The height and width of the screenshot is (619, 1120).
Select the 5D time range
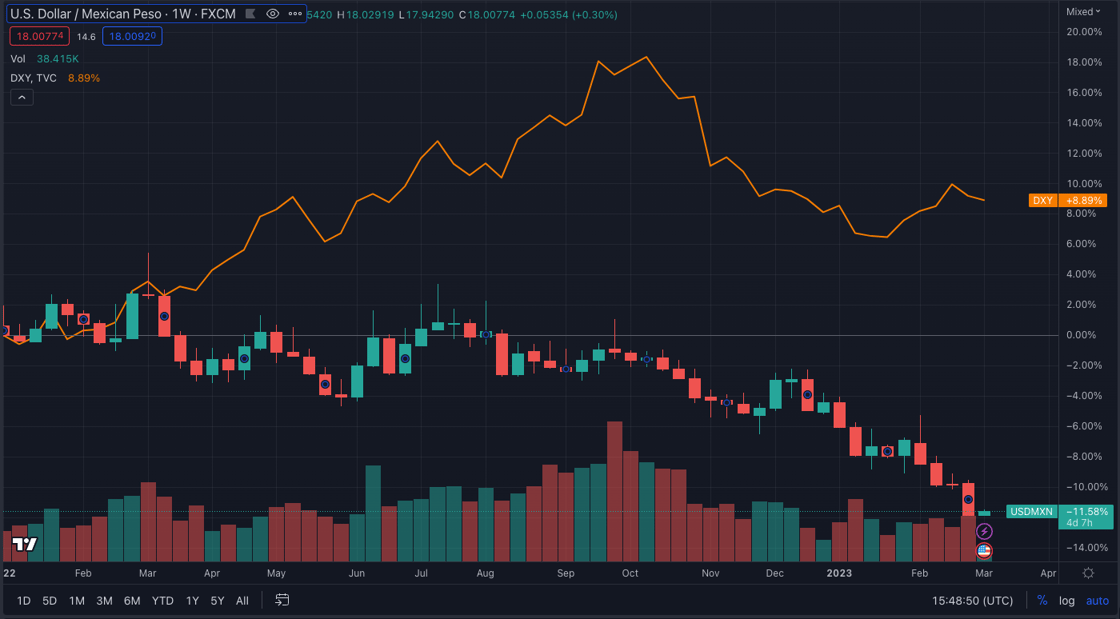coord(49,600)
